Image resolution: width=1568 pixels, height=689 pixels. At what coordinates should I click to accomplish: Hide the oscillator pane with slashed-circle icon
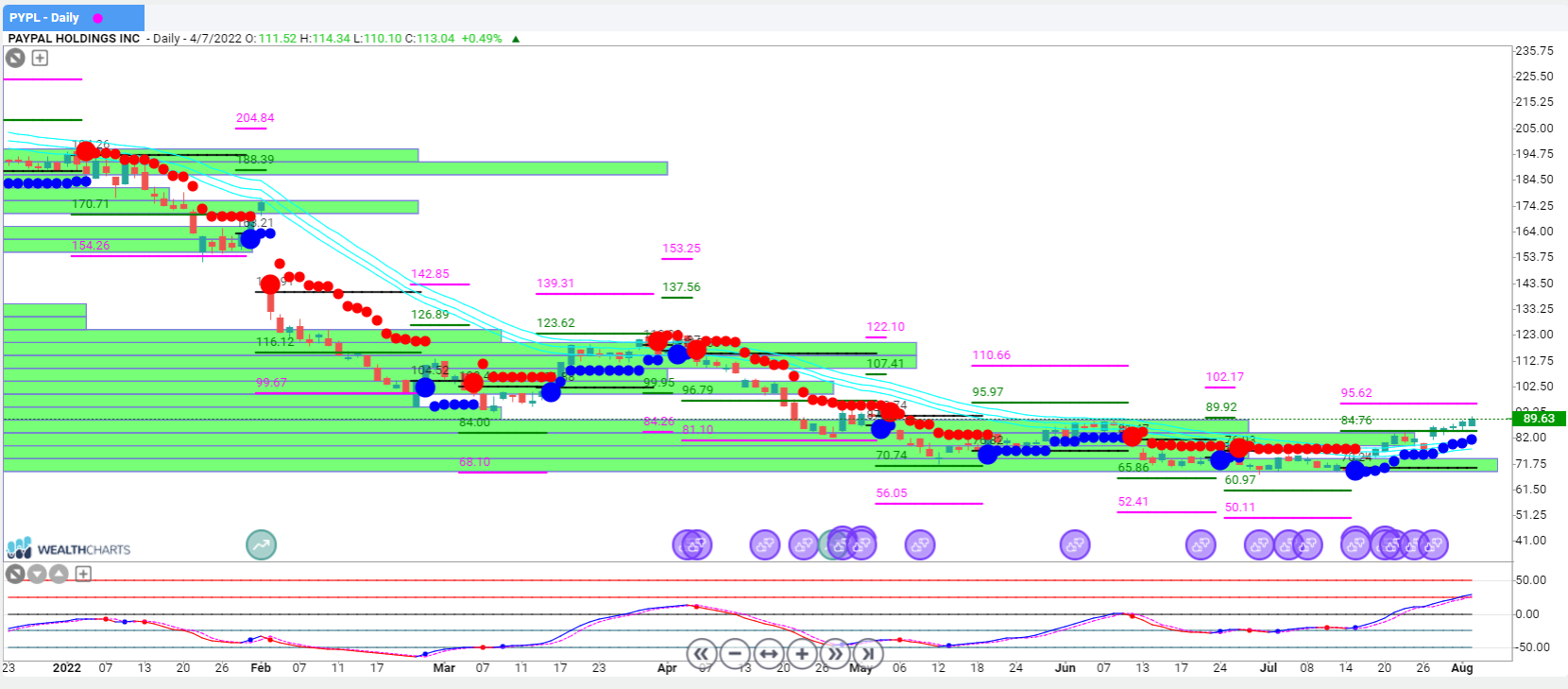click(15, 574)
